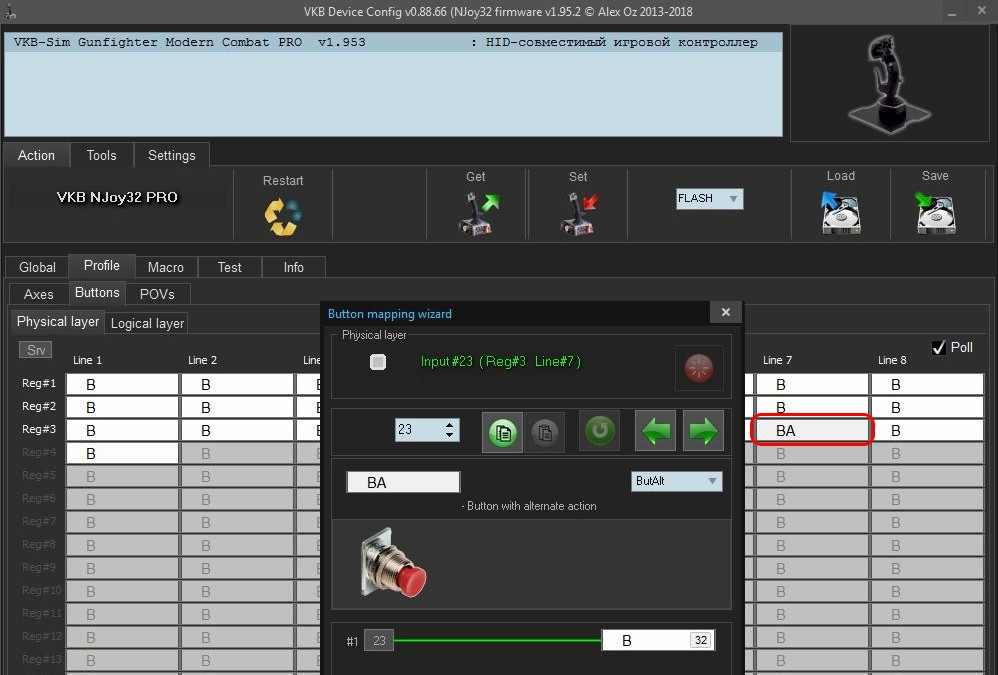The height and width of the screenshot is (675, 998).
Task: Open the FLASH dropdown
Action: pyautogui.click(x=709, y=198)
